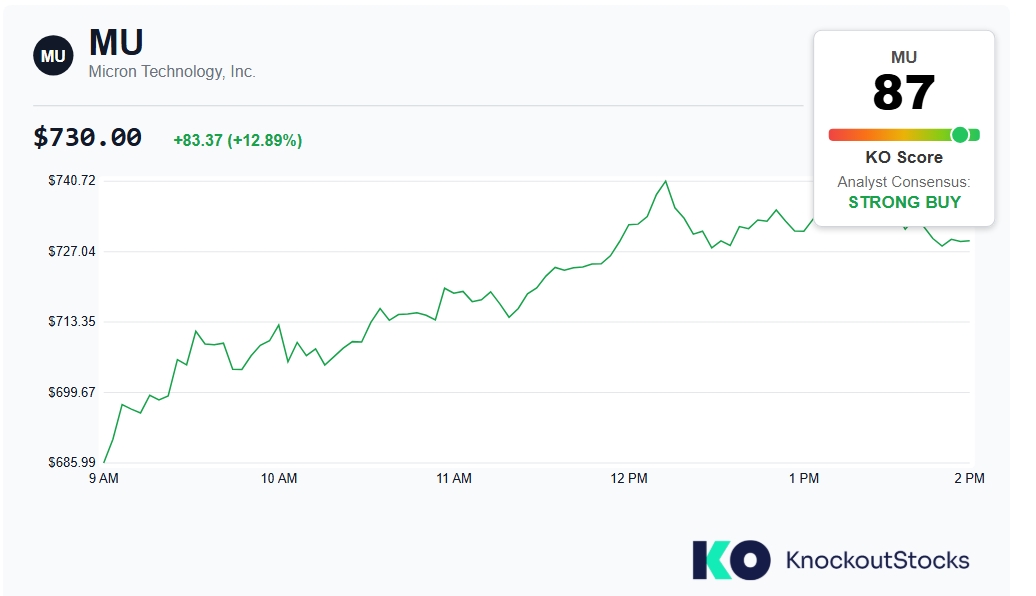Click the $727.04 y-axis label
Image resolution: width=1036 pixels, height=596 pixels.
coord(71,251)
